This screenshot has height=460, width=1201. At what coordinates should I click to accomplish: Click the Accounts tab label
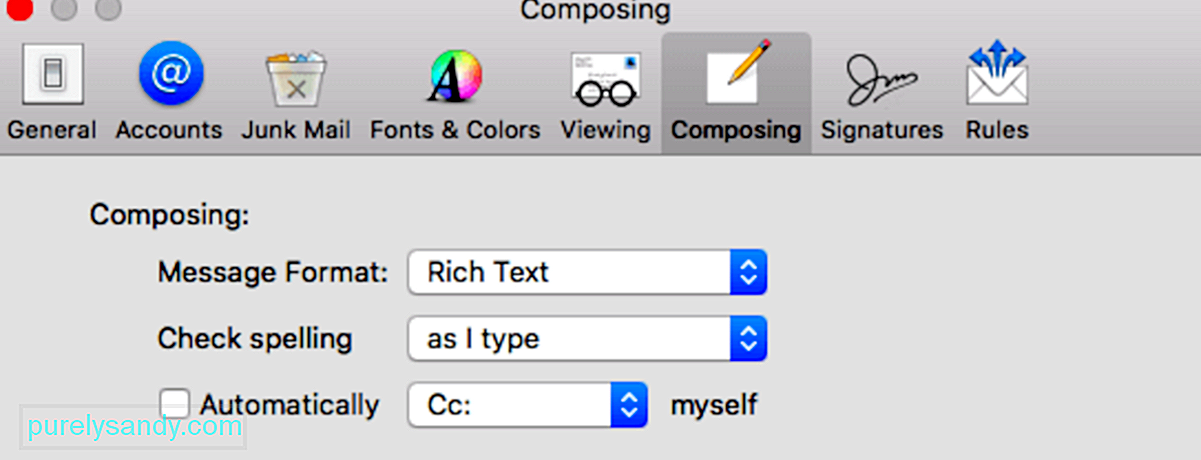pos(169,130)
